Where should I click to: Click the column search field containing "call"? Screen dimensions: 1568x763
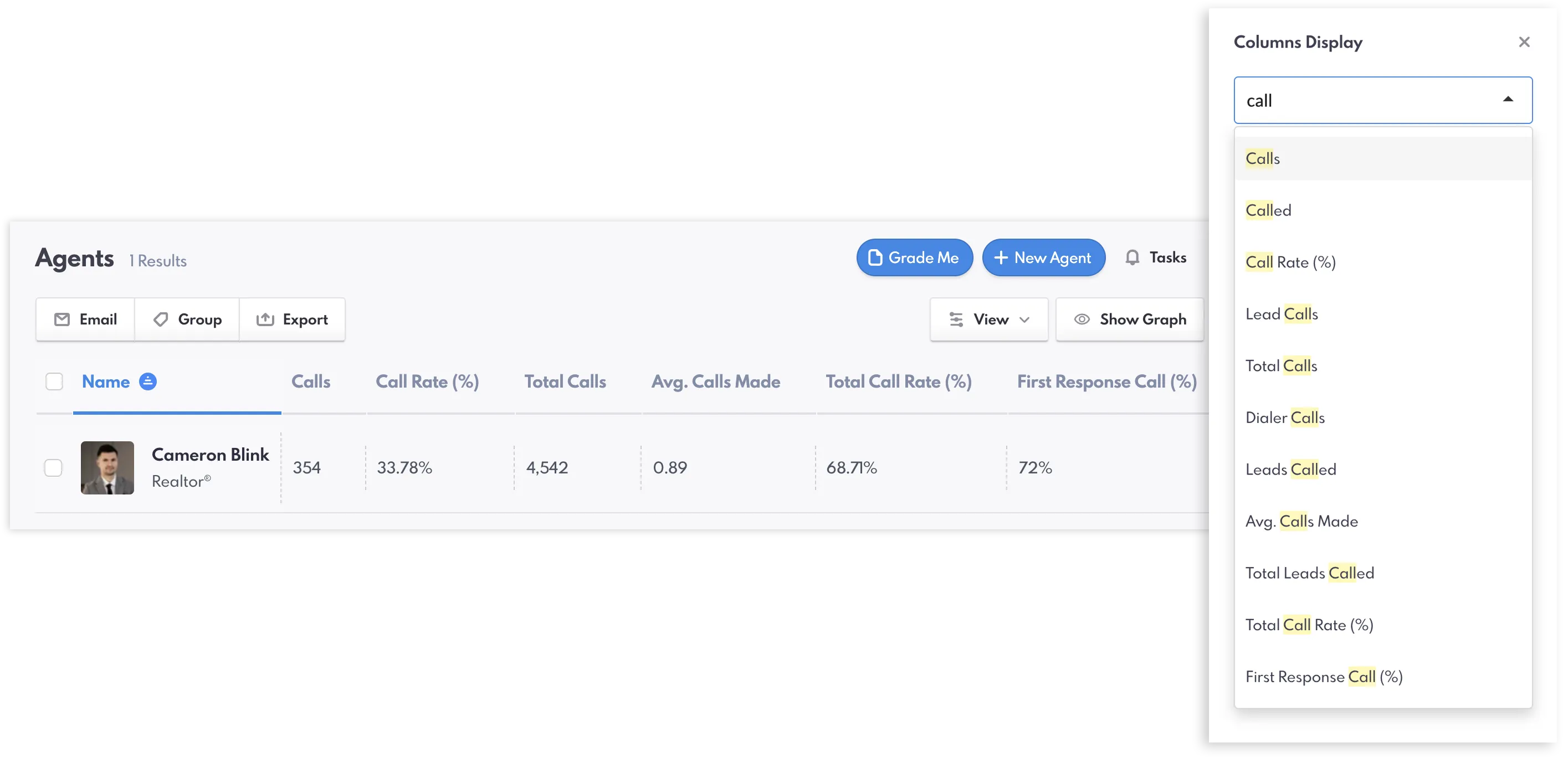[1364, 100]
